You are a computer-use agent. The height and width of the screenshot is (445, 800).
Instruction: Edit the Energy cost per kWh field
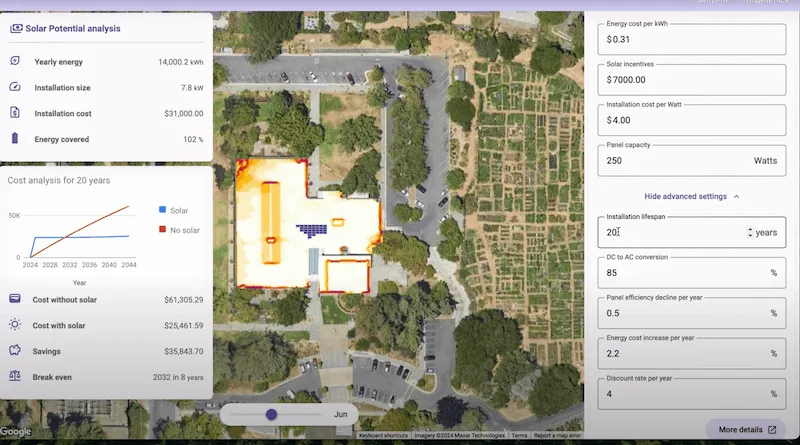(x=691, y=39)
